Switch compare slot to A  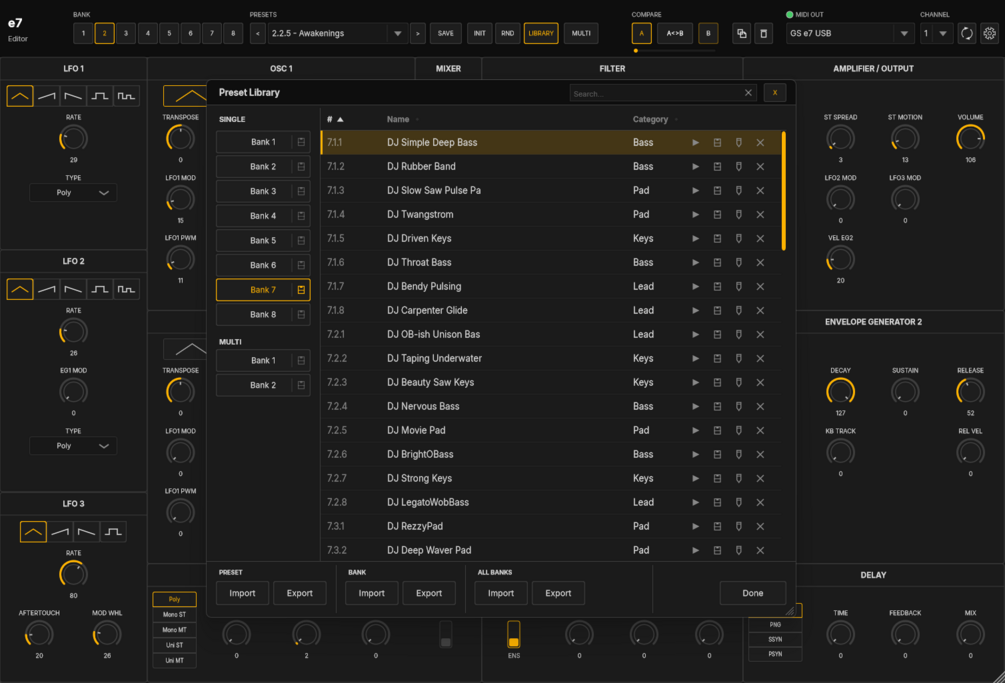(x=642, y=33)
